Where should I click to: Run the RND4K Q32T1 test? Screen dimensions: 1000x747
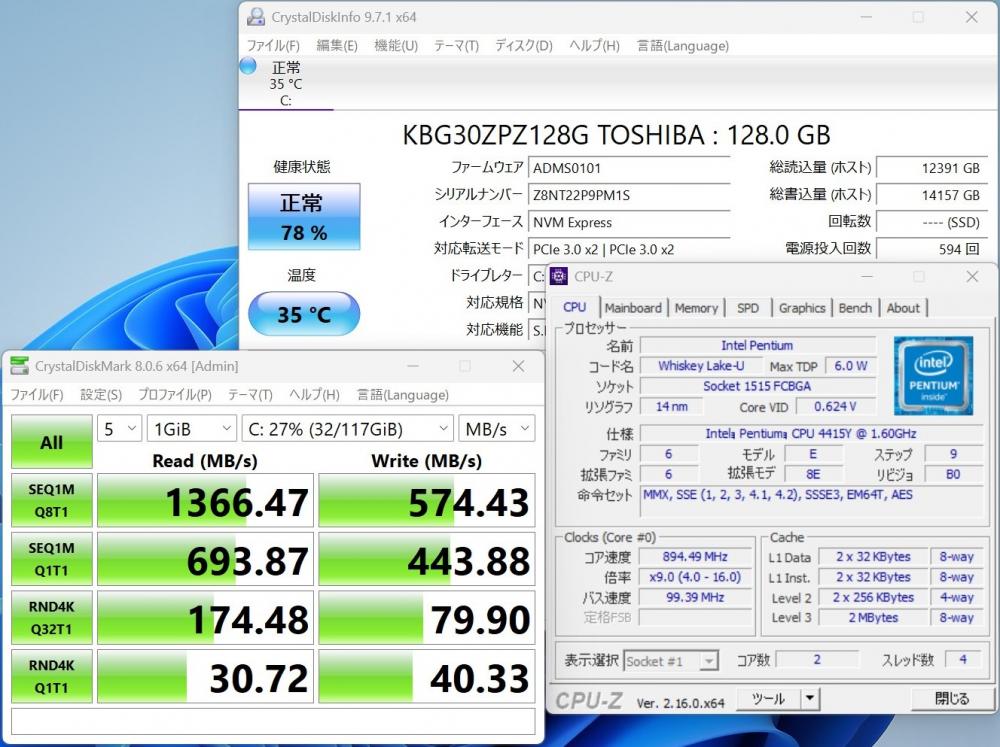click(52, 618)
